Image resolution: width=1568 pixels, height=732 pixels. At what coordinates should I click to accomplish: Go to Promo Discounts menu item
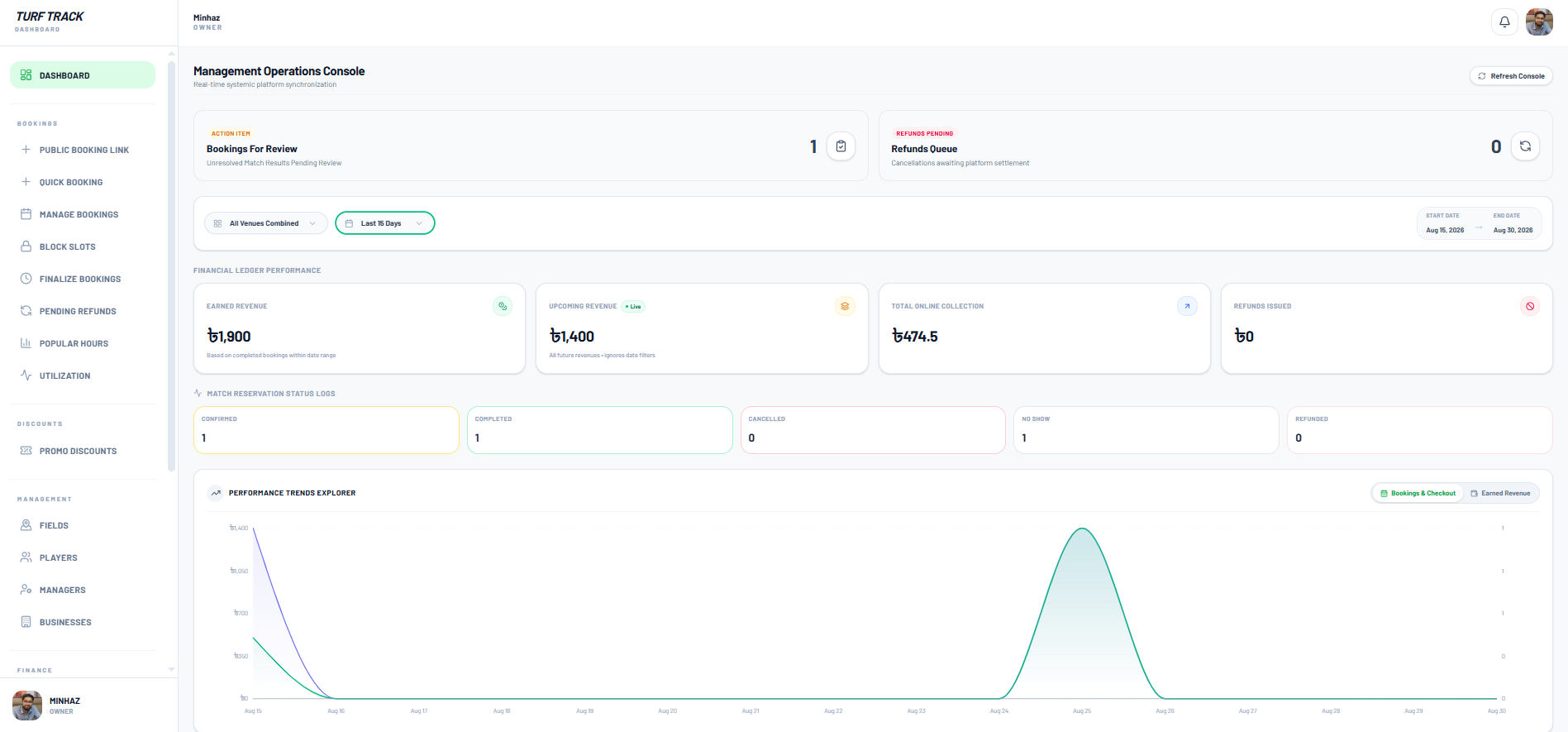(83, 451)
